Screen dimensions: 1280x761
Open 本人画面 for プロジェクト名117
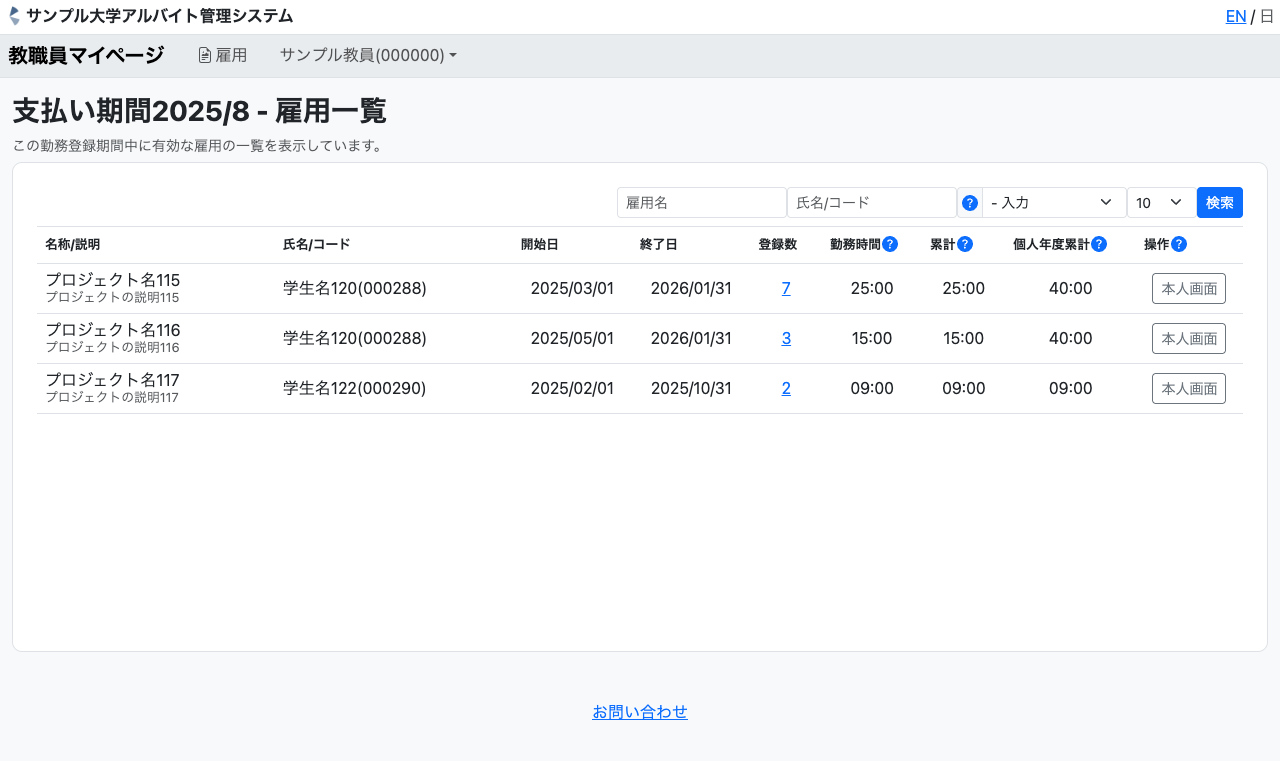point(1189,389)
